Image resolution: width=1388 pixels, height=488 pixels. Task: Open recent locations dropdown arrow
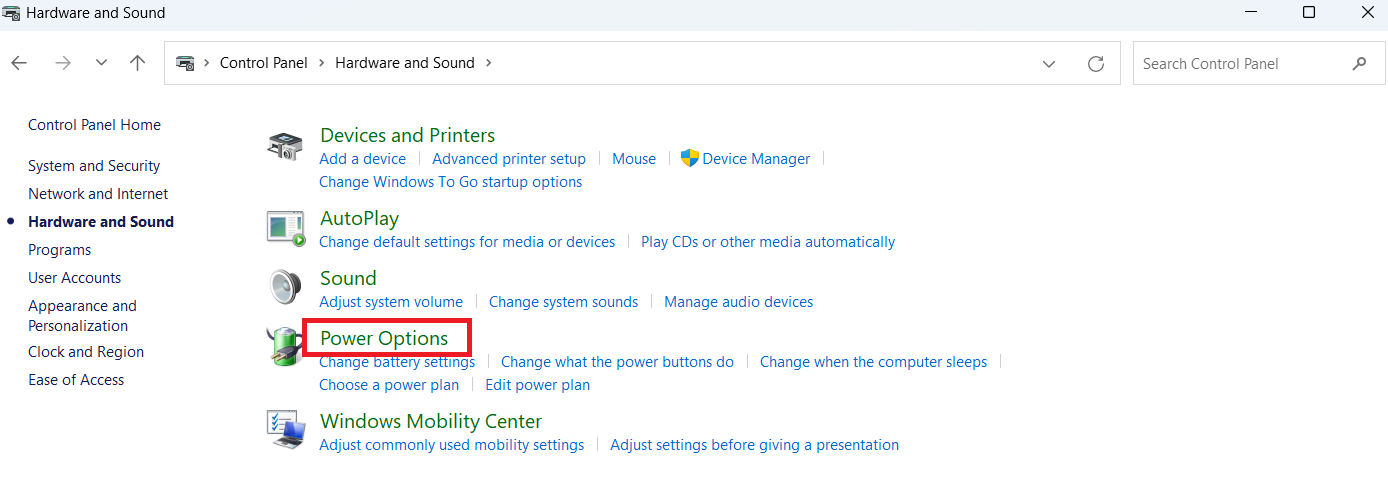pyautogui.click(x=101, y=63)
